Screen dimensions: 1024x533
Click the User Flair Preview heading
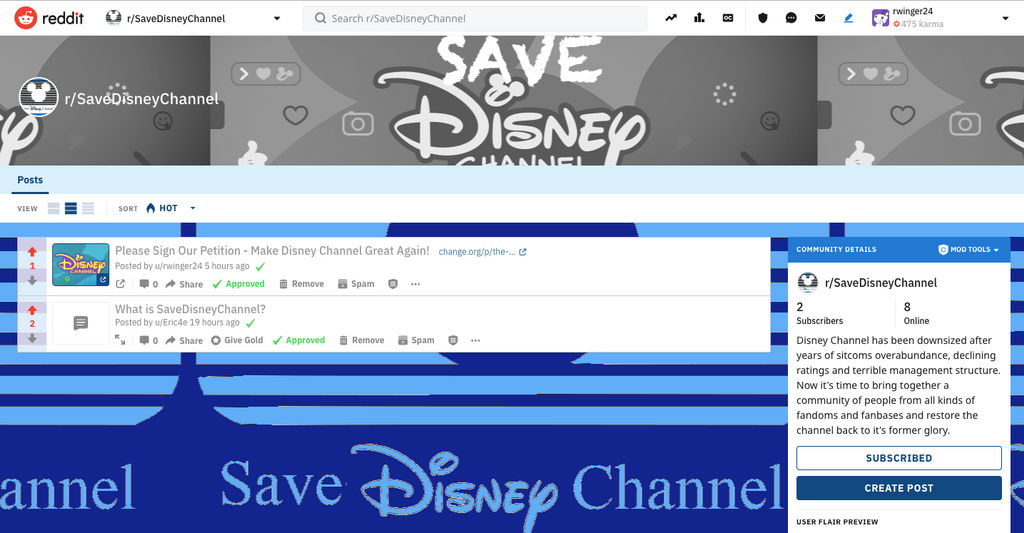pyautogui.click(x=837, y=522)
